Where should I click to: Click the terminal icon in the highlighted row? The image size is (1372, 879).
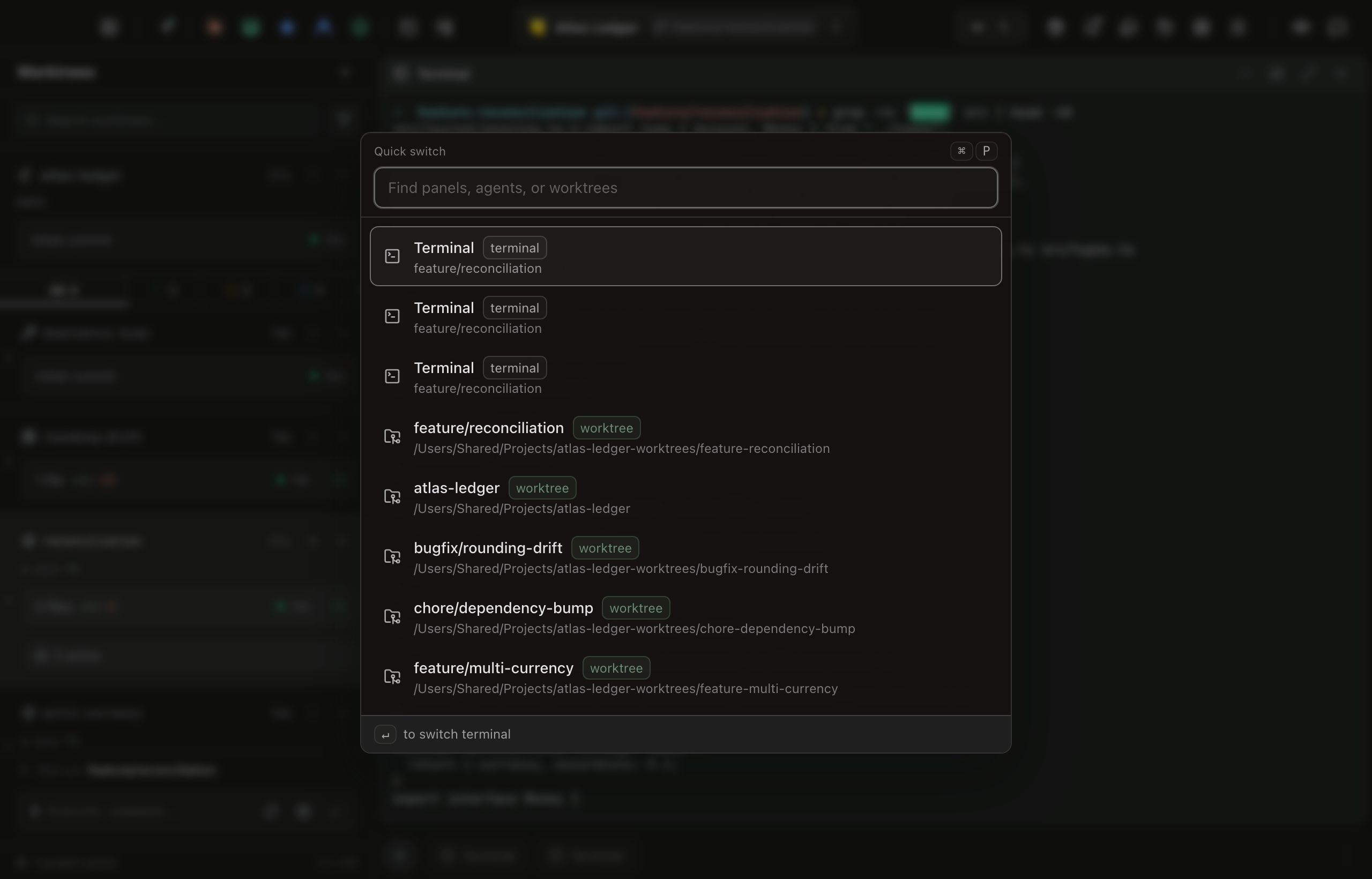pos(392,256)
